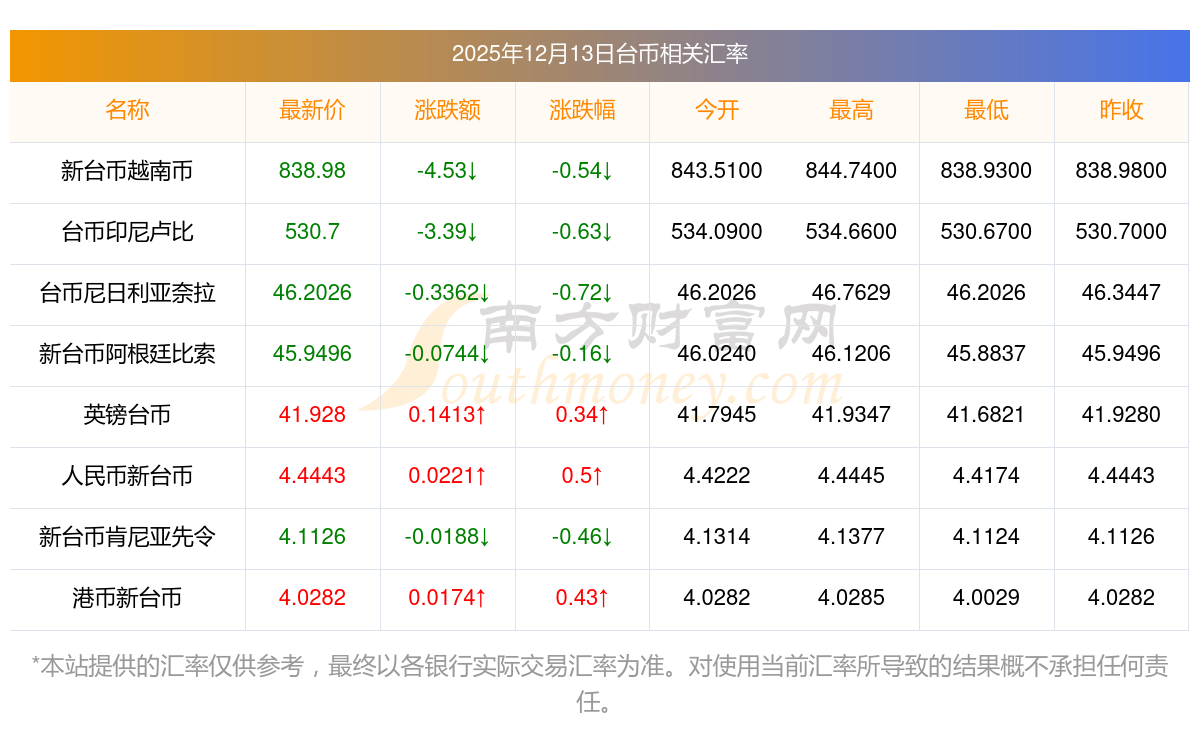Screen dimensions: 1200x733
Task: Click the 最新价 column header
Action: click(x=313, y=110)
